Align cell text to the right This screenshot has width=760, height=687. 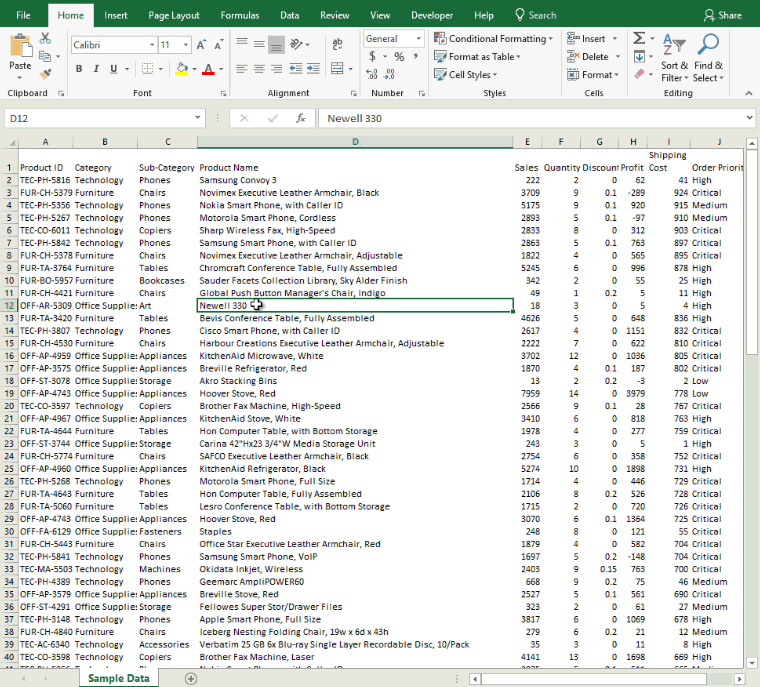point(276,69)
